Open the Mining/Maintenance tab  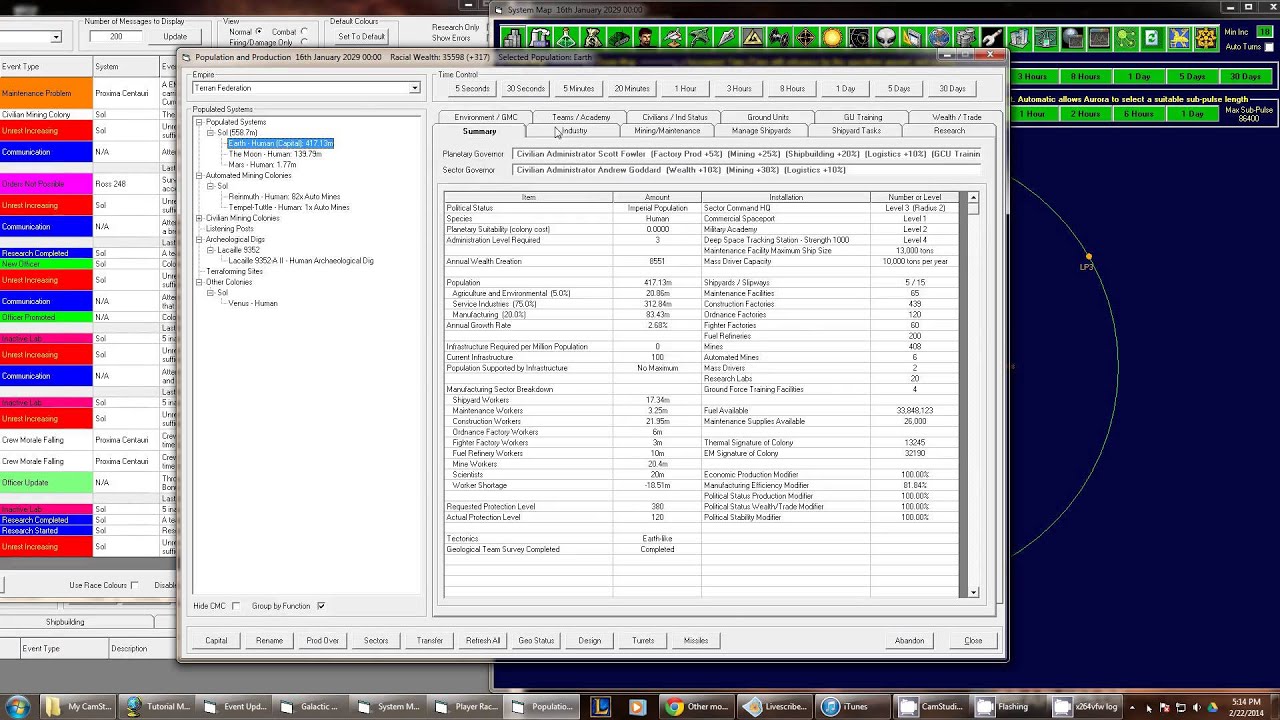[x=667, y=131]
